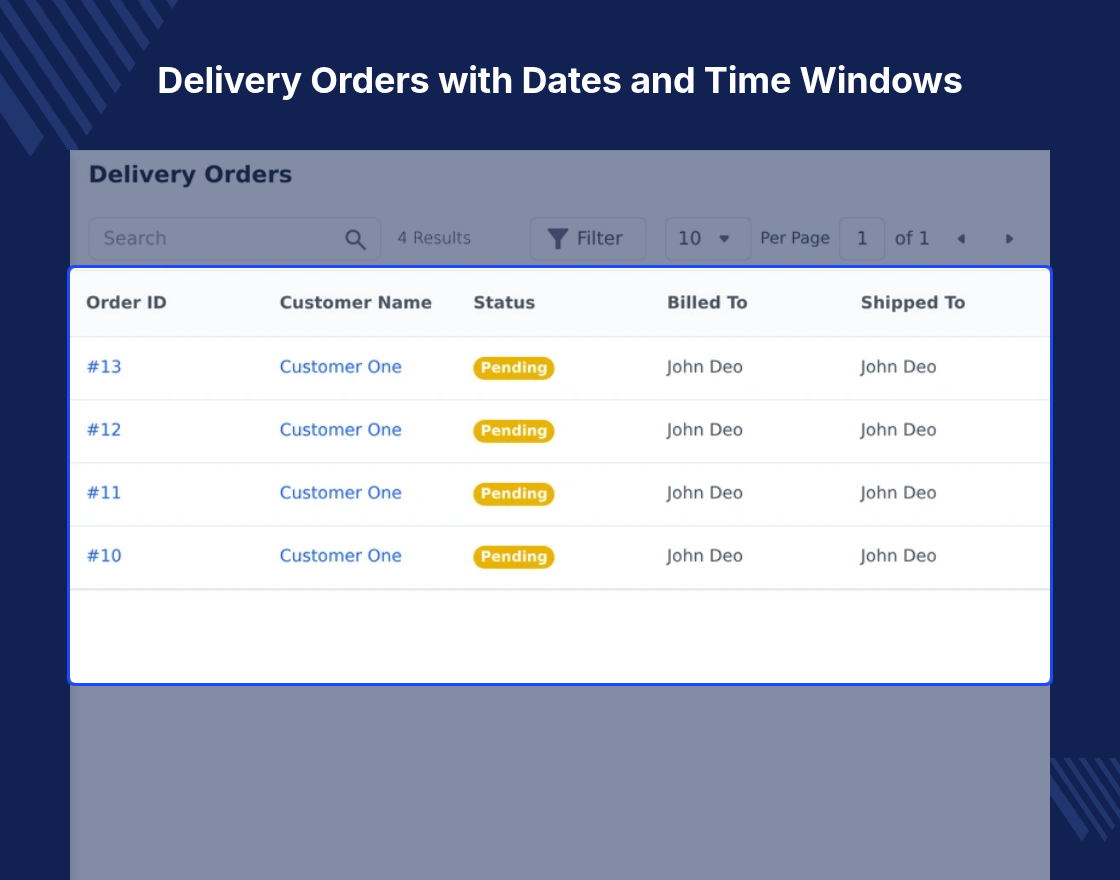1120x880 pixels.
Task: Open order #12 link
Action: point(104,429)
